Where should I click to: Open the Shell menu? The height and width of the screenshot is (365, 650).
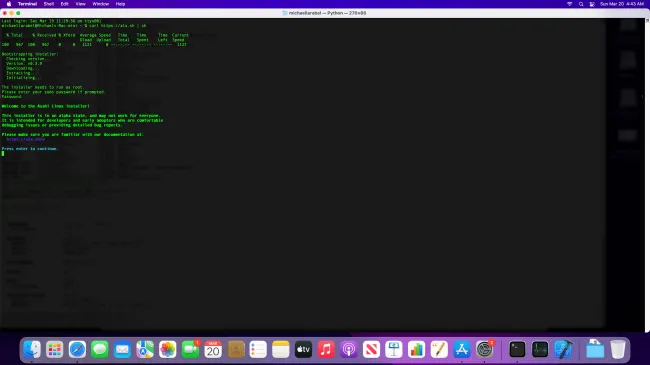pos(49,4)
